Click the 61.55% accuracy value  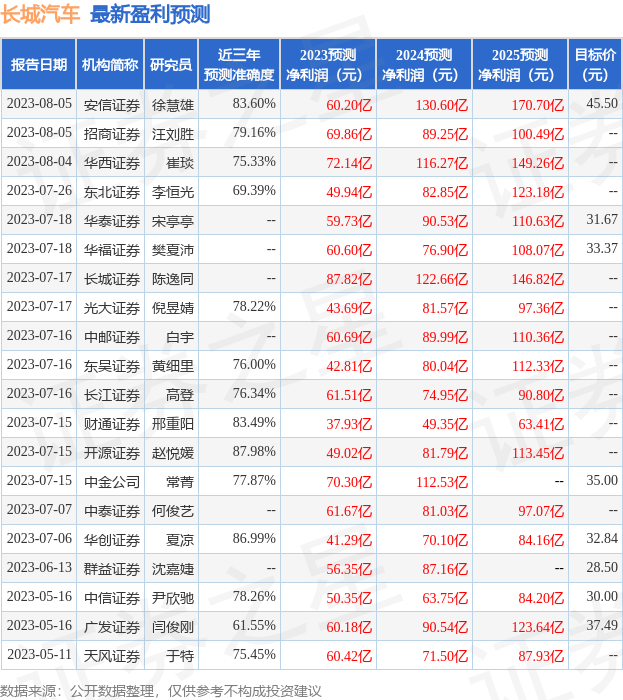coord(254,625)
